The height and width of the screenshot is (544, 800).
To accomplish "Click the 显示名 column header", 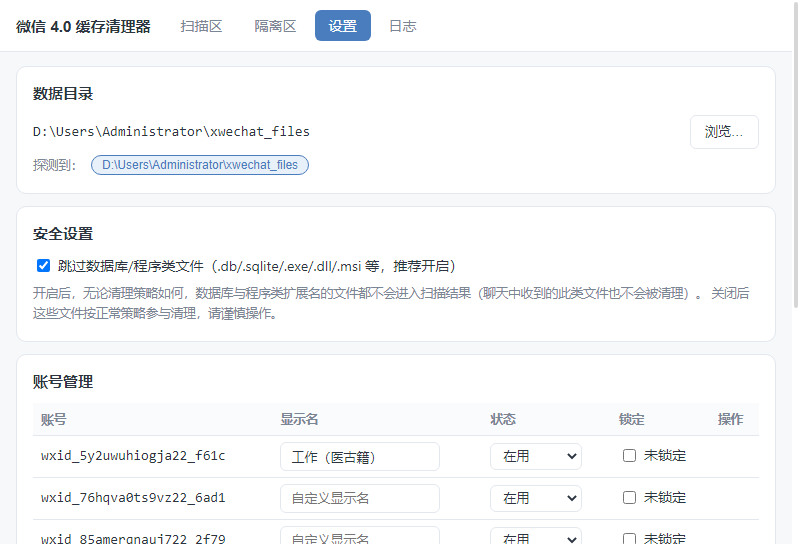I will (299, 419).
